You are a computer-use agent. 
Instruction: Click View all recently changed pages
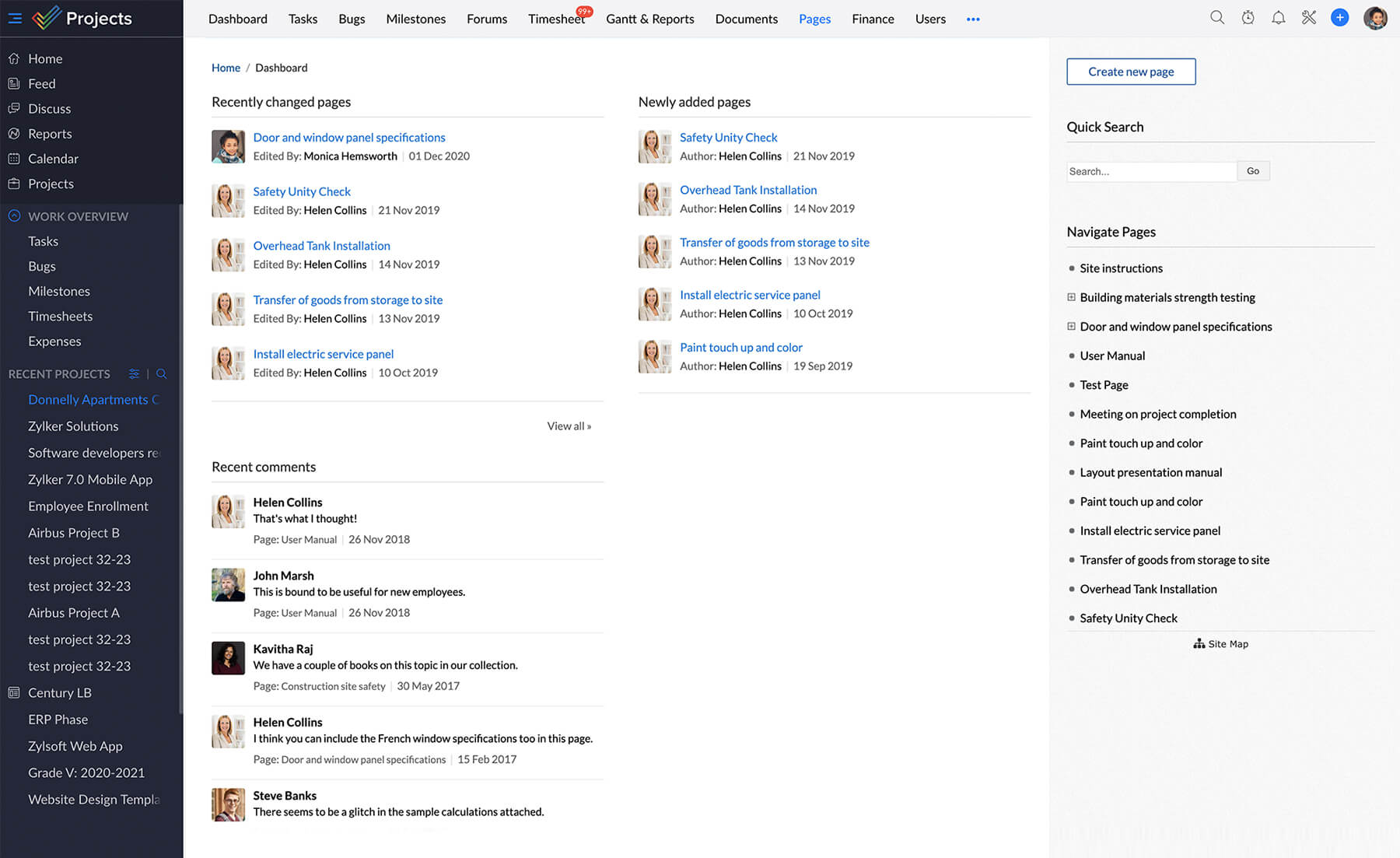(x=569, y=426)
